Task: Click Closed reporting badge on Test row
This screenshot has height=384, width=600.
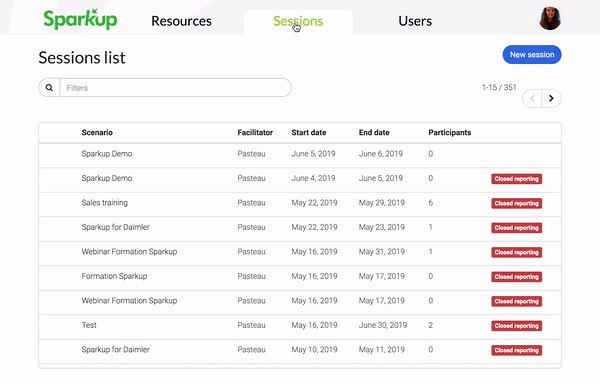Action: point(517,325)
